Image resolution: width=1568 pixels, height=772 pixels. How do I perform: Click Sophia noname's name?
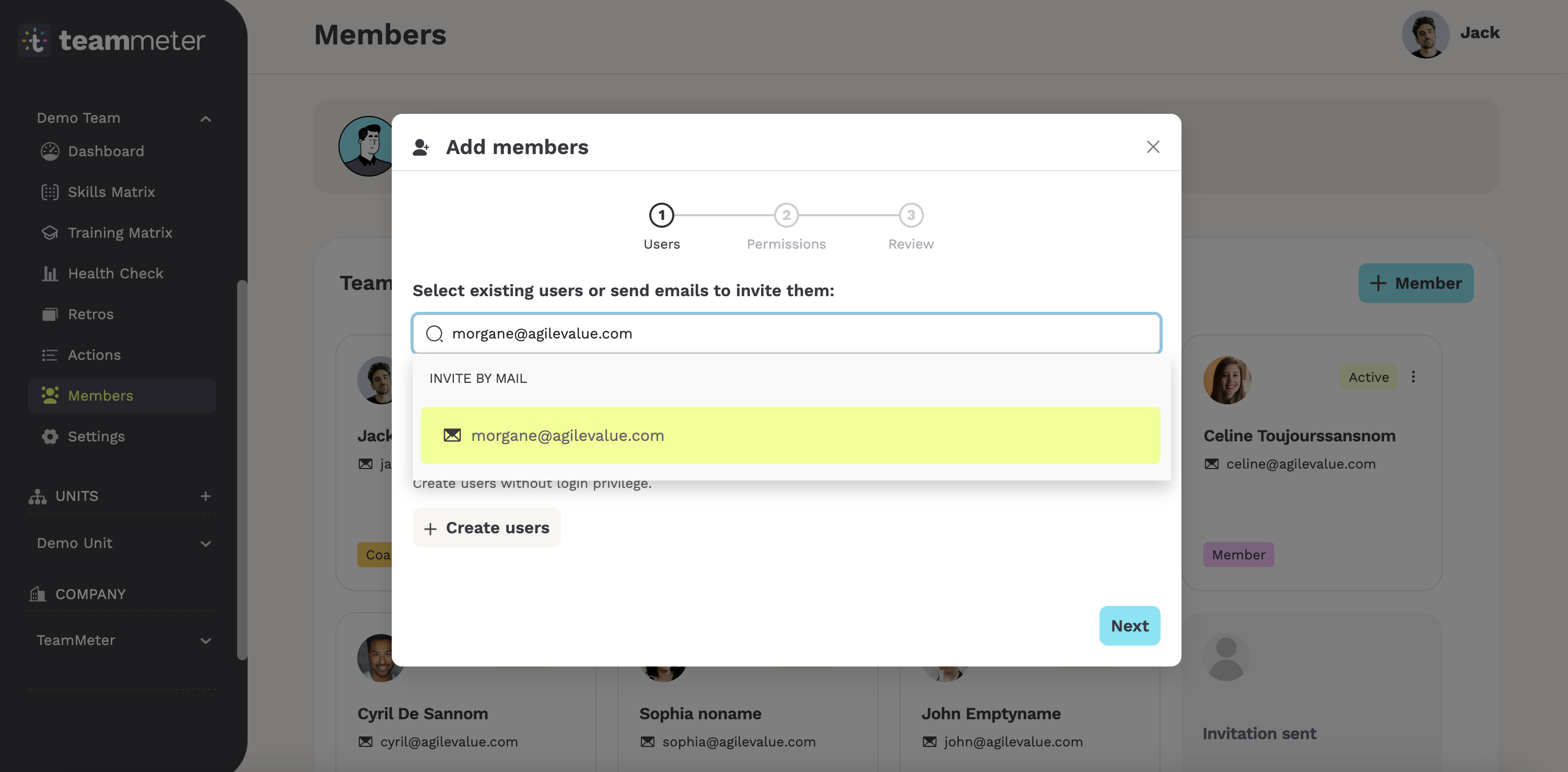click(x=700, y=713)
